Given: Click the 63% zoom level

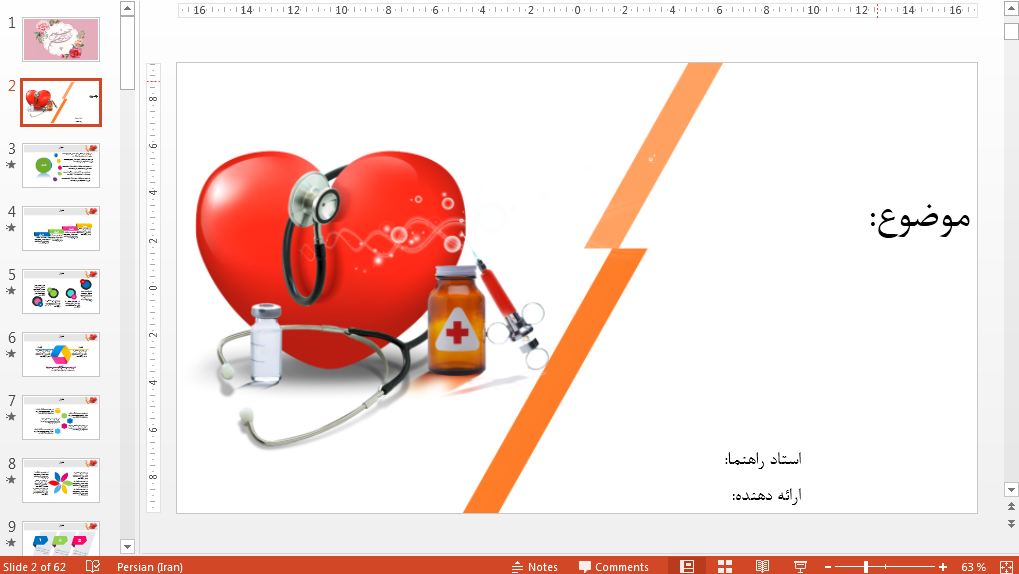Looking at the screenshot, I should (973, 567).
